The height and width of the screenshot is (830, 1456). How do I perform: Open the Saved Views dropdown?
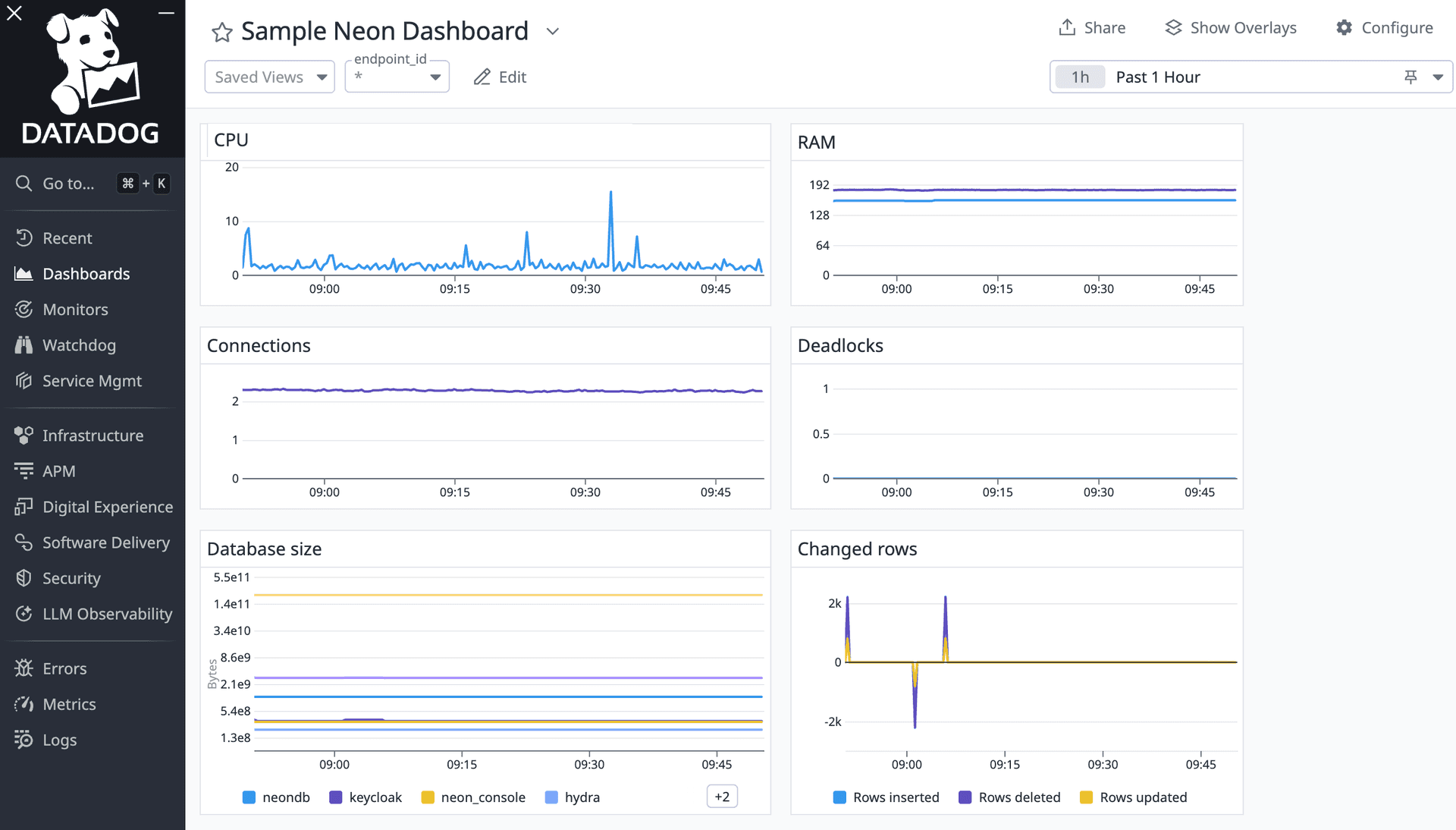268,77
